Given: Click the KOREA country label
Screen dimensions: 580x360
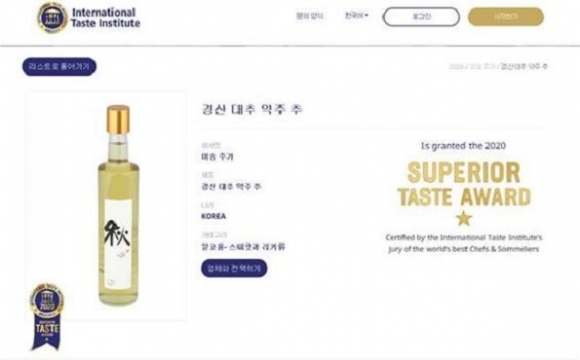Looking at the screenshot, I should [213, 216].
